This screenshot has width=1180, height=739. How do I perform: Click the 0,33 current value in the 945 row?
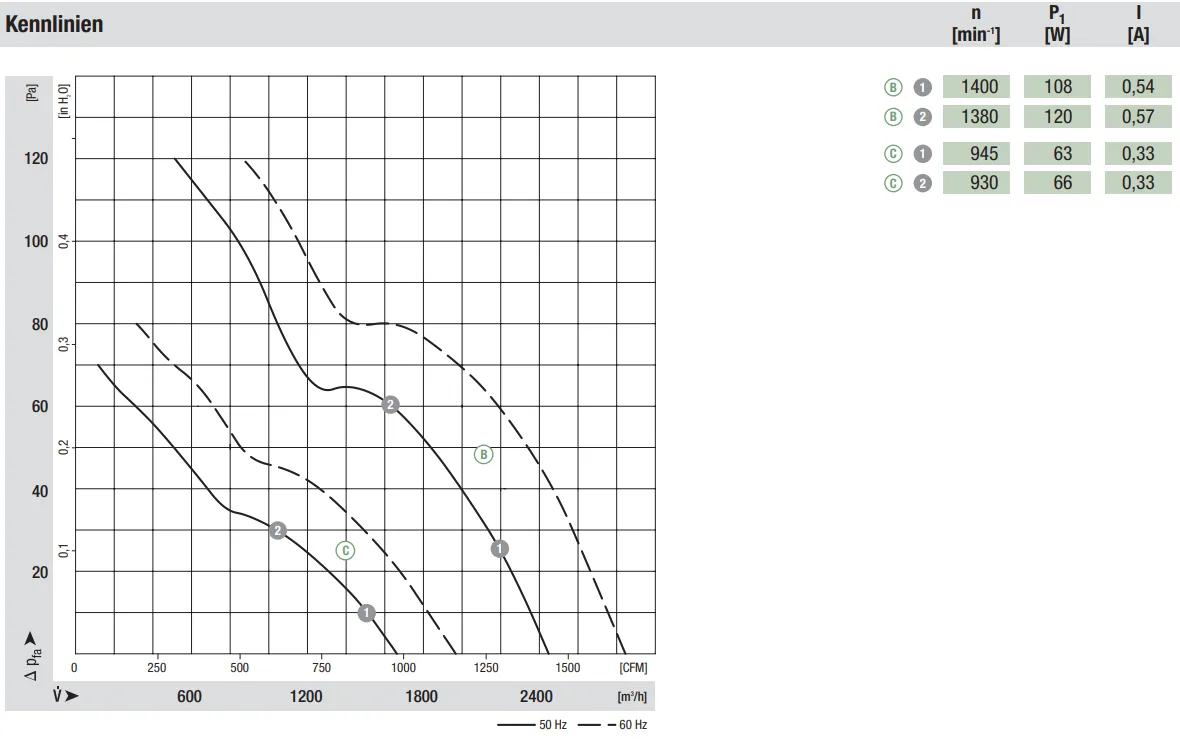(1139, 154)
